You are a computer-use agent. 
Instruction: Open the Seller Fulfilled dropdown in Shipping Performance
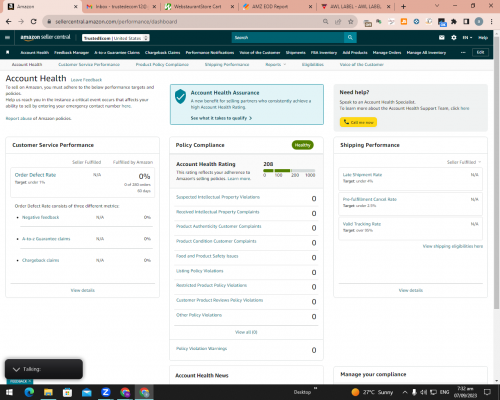[x=464, y=162]
